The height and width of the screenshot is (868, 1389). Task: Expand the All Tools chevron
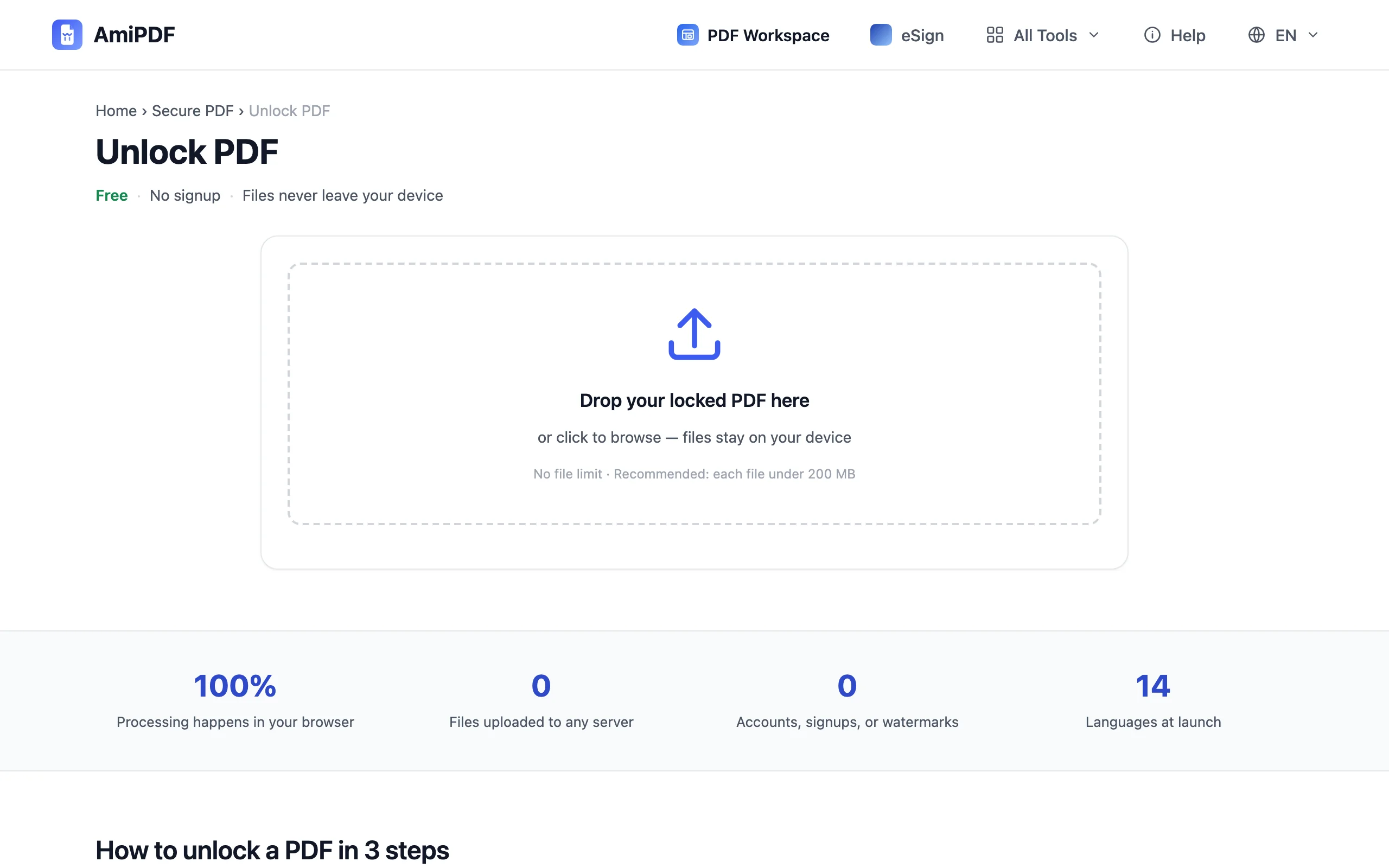[1093, 35]
